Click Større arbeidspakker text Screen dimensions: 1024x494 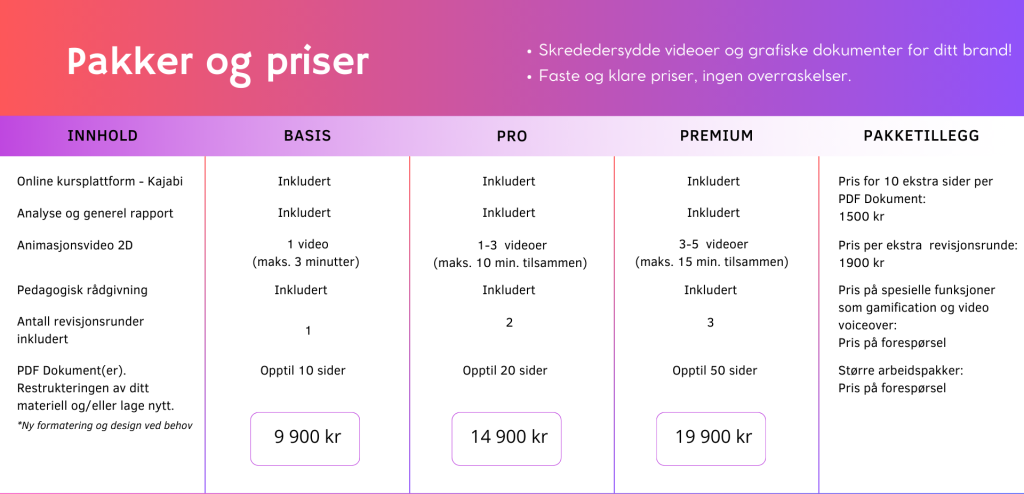[900, 371]
